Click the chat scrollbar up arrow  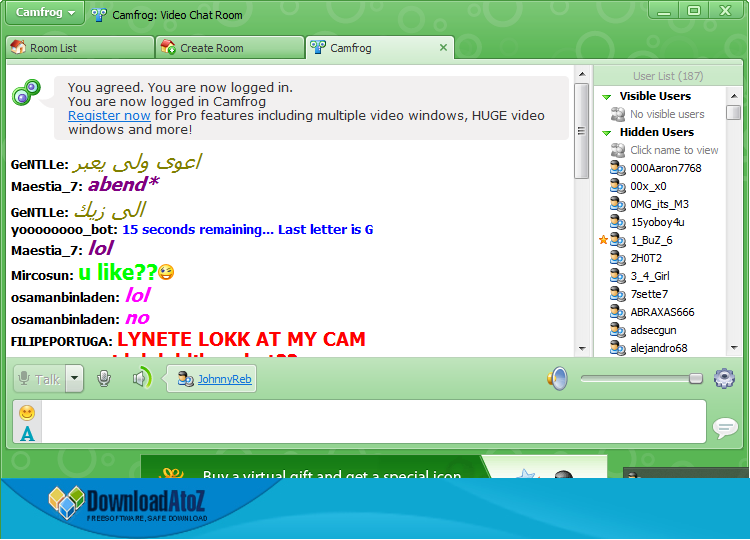click(582, 74)
